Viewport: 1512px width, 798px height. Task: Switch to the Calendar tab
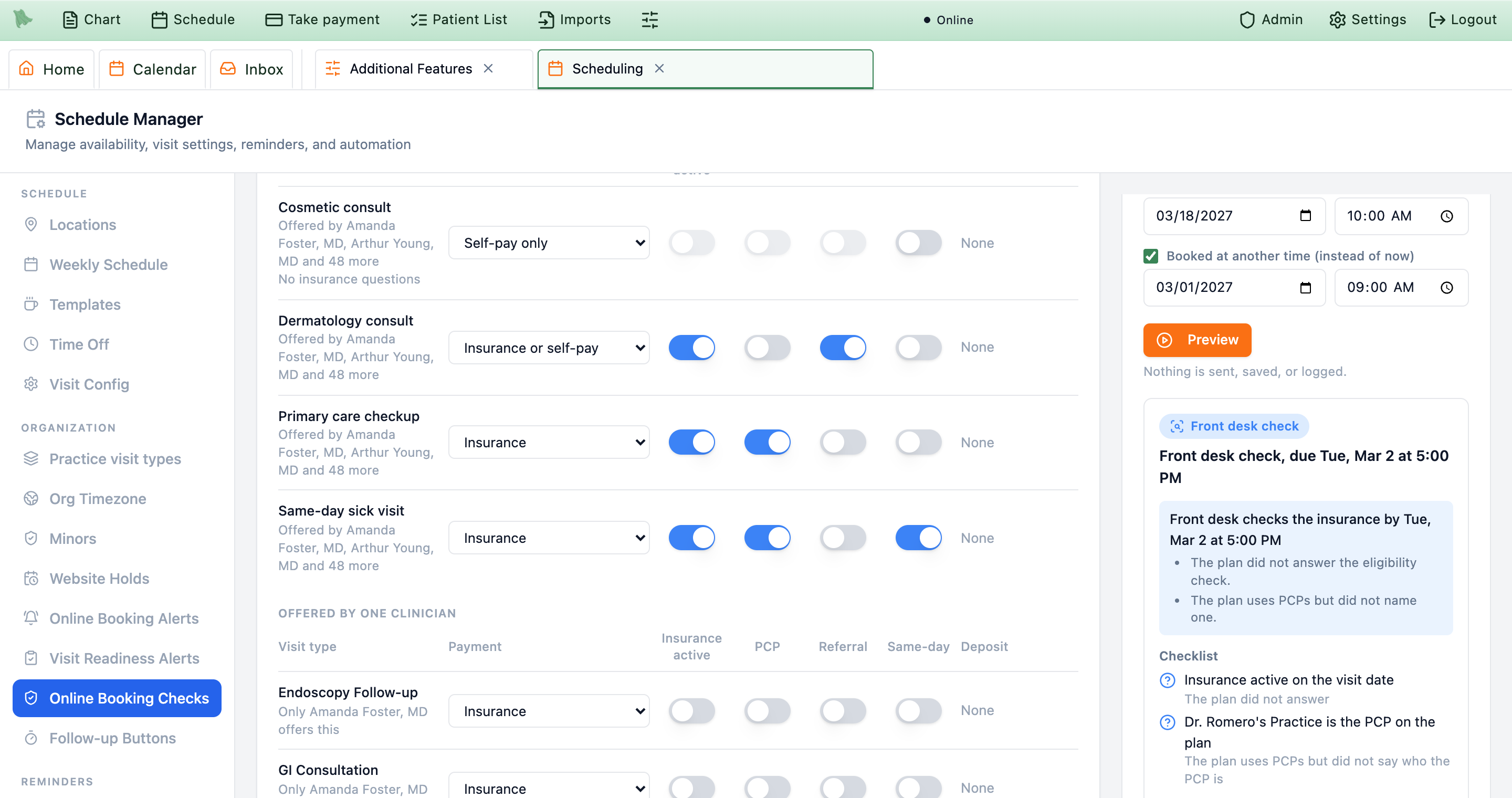point(153,69)
